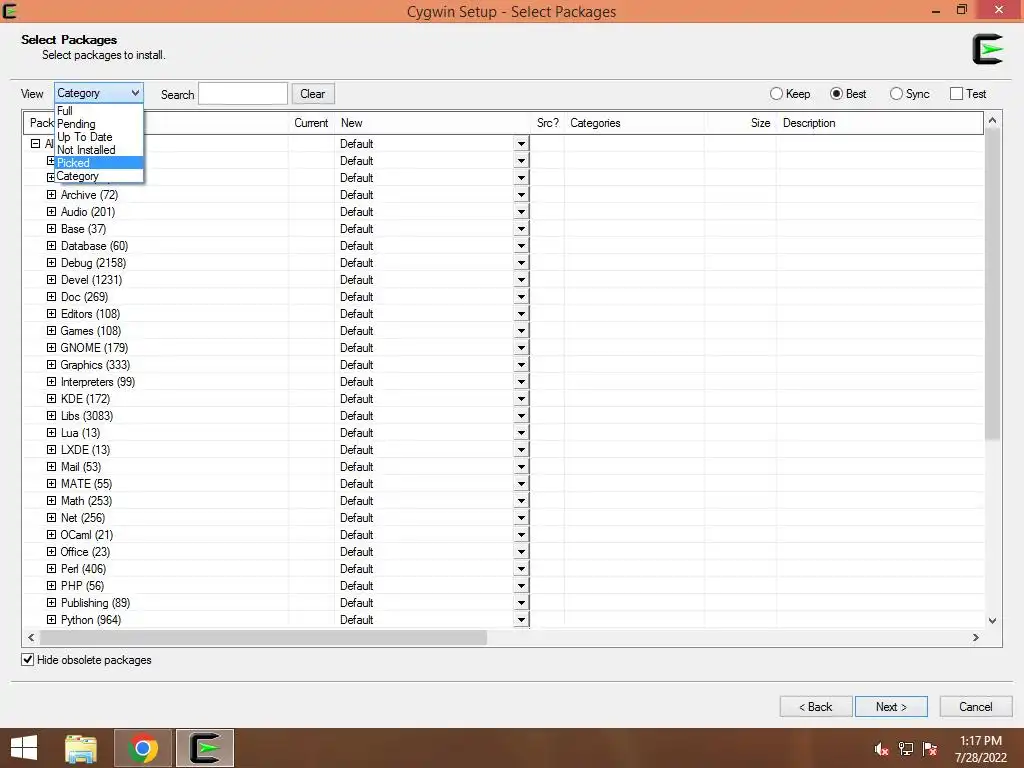Expand the Python (964) category
Viewport: 1024px width, 768px height.
[52, 620]
